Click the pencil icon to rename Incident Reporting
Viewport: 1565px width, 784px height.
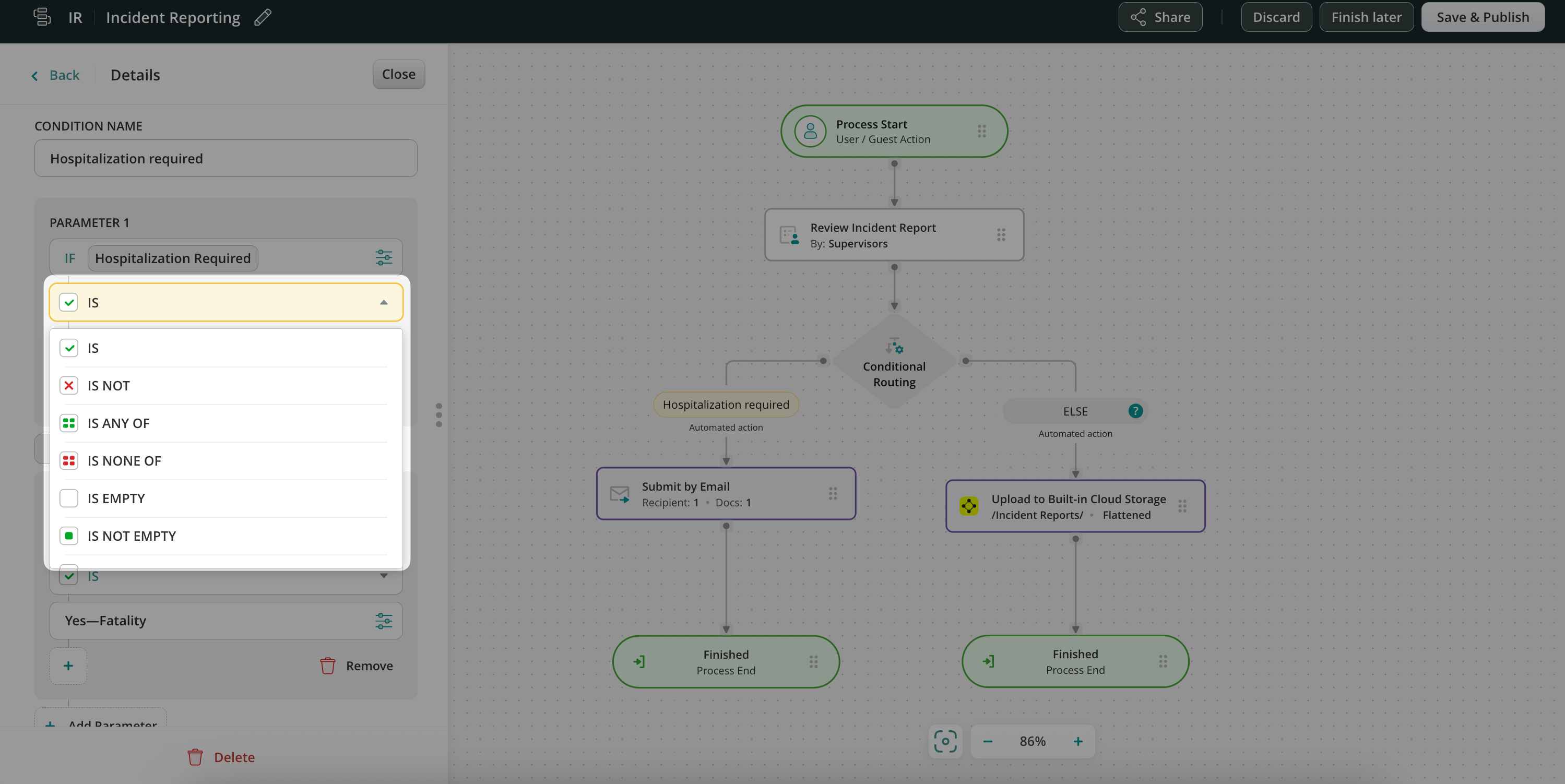[263, 18]
